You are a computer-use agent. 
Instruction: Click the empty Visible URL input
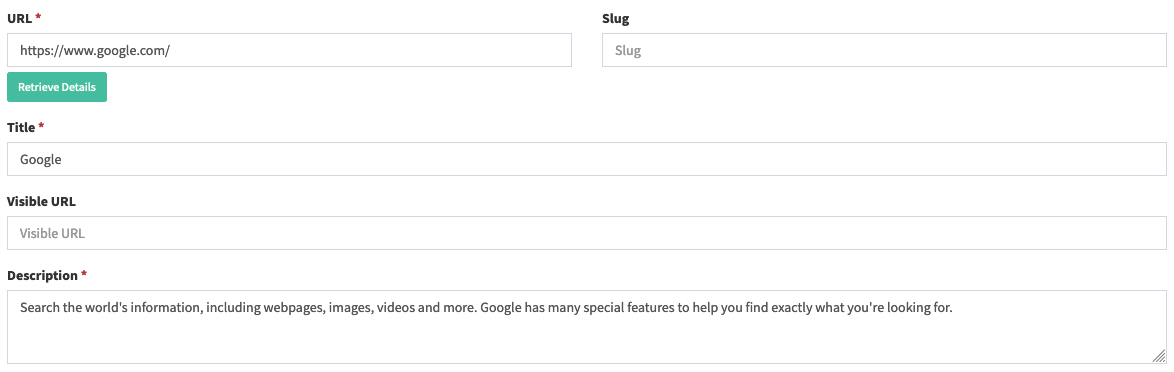(x=587, y=233)
